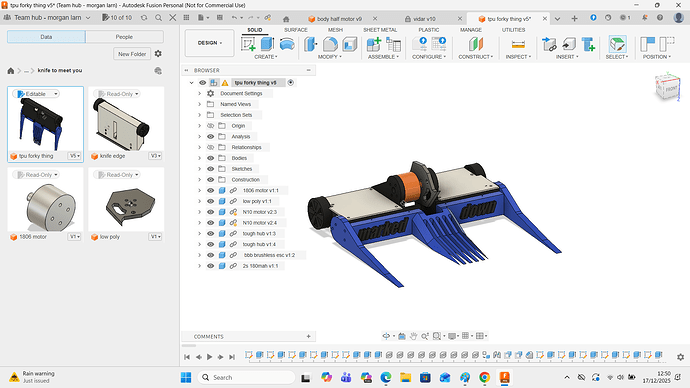Expand the Document Settings node

coord(199,93)
